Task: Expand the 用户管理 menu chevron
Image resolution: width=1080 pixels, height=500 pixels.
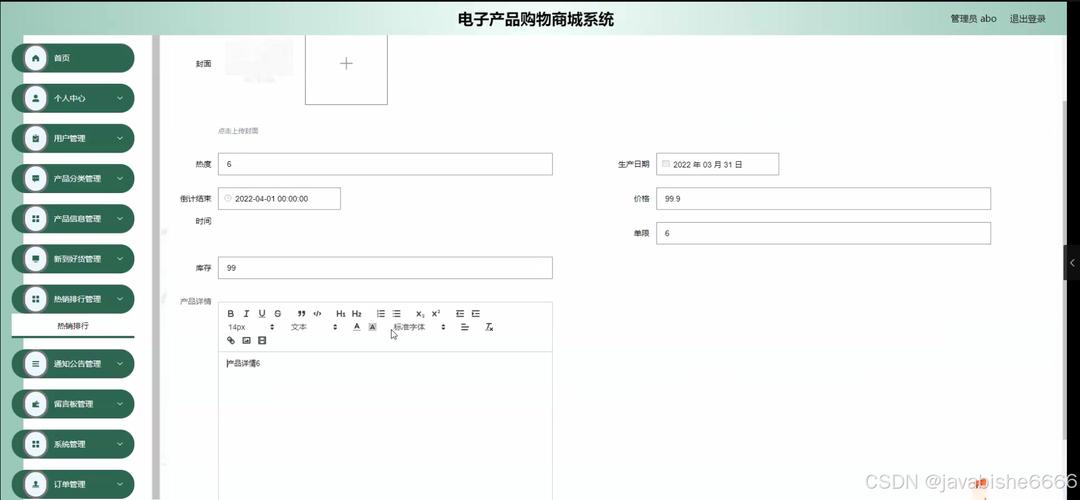Action: coord(120,138)
